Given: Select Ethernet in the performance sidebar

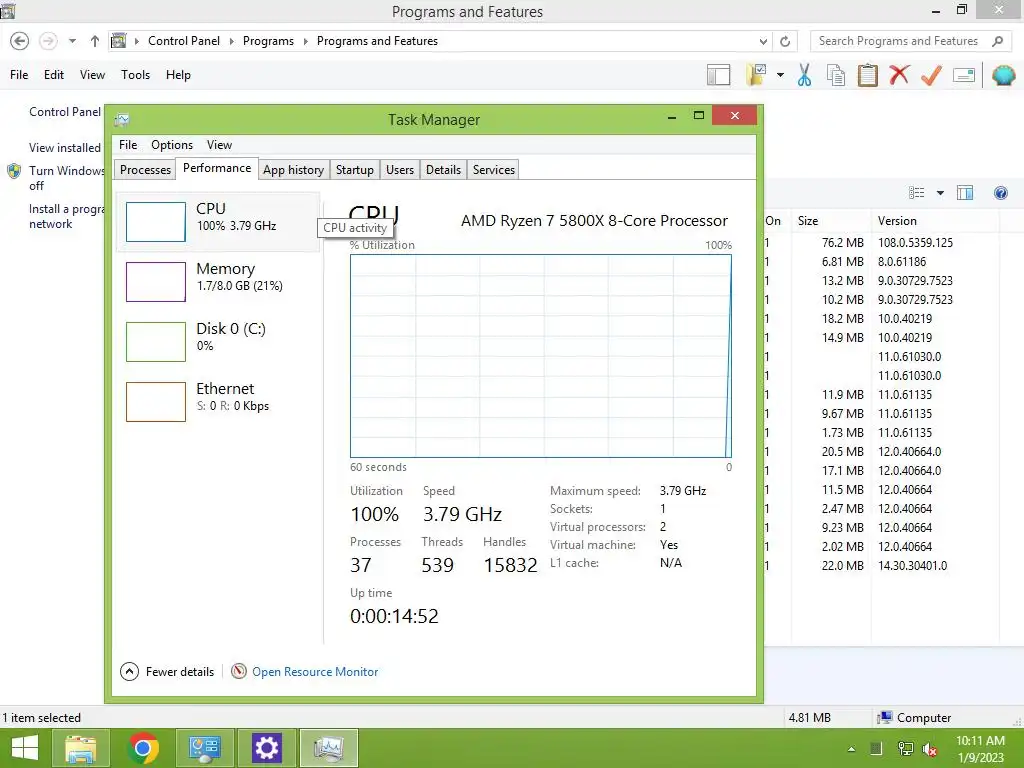Looking at the screenshot, I should pos(217,402).
